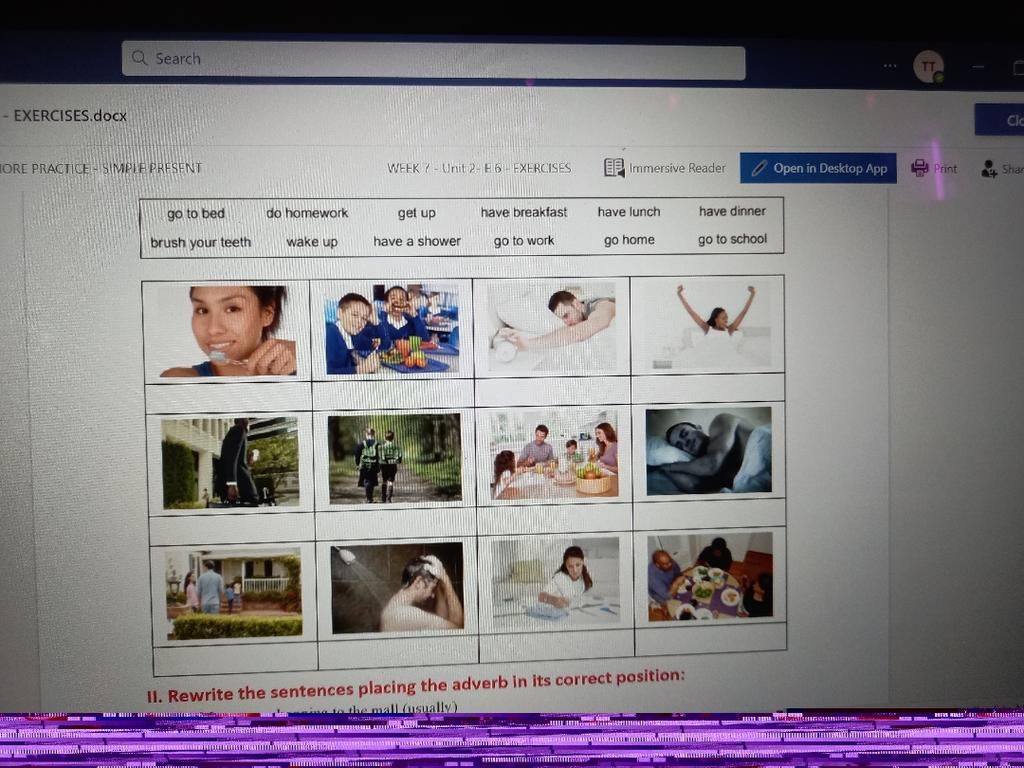Click the phrase 'go to bed'
This screenshot has width=1024, height=768.
(196, 214)
